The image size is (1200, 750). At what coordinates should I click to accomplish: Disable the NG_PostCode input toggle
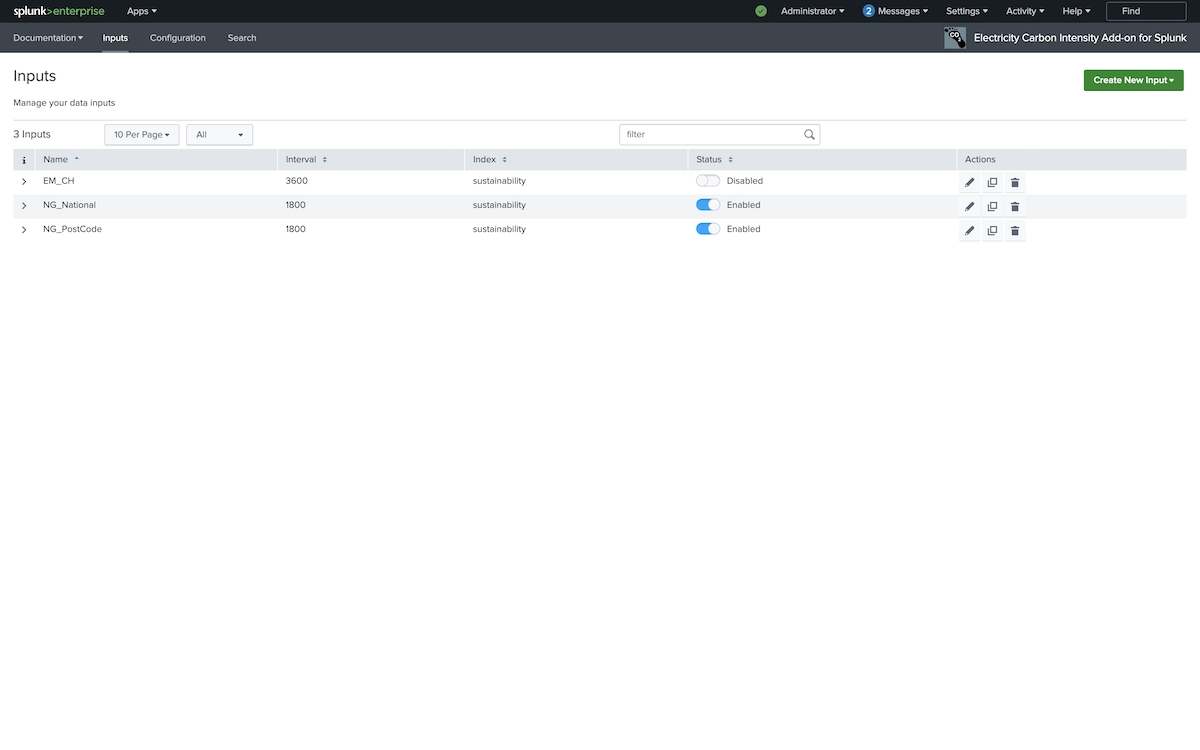tap(708, 229)
